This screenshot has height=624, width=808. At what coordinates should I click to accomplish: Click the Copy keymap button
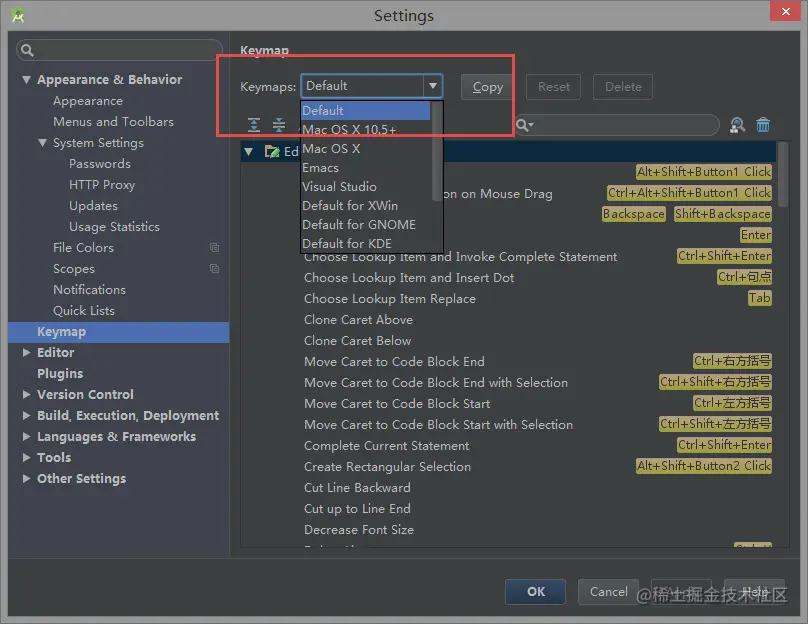[x=487, y=87]
